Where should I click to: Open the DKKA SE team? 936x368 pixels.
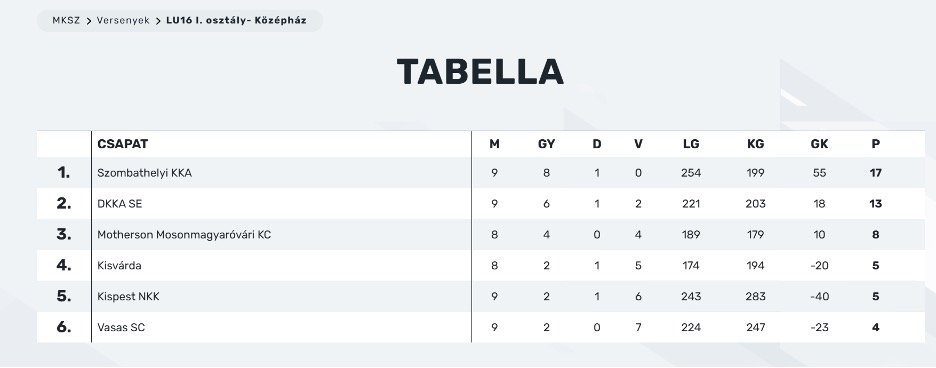[x=119, y=204]
